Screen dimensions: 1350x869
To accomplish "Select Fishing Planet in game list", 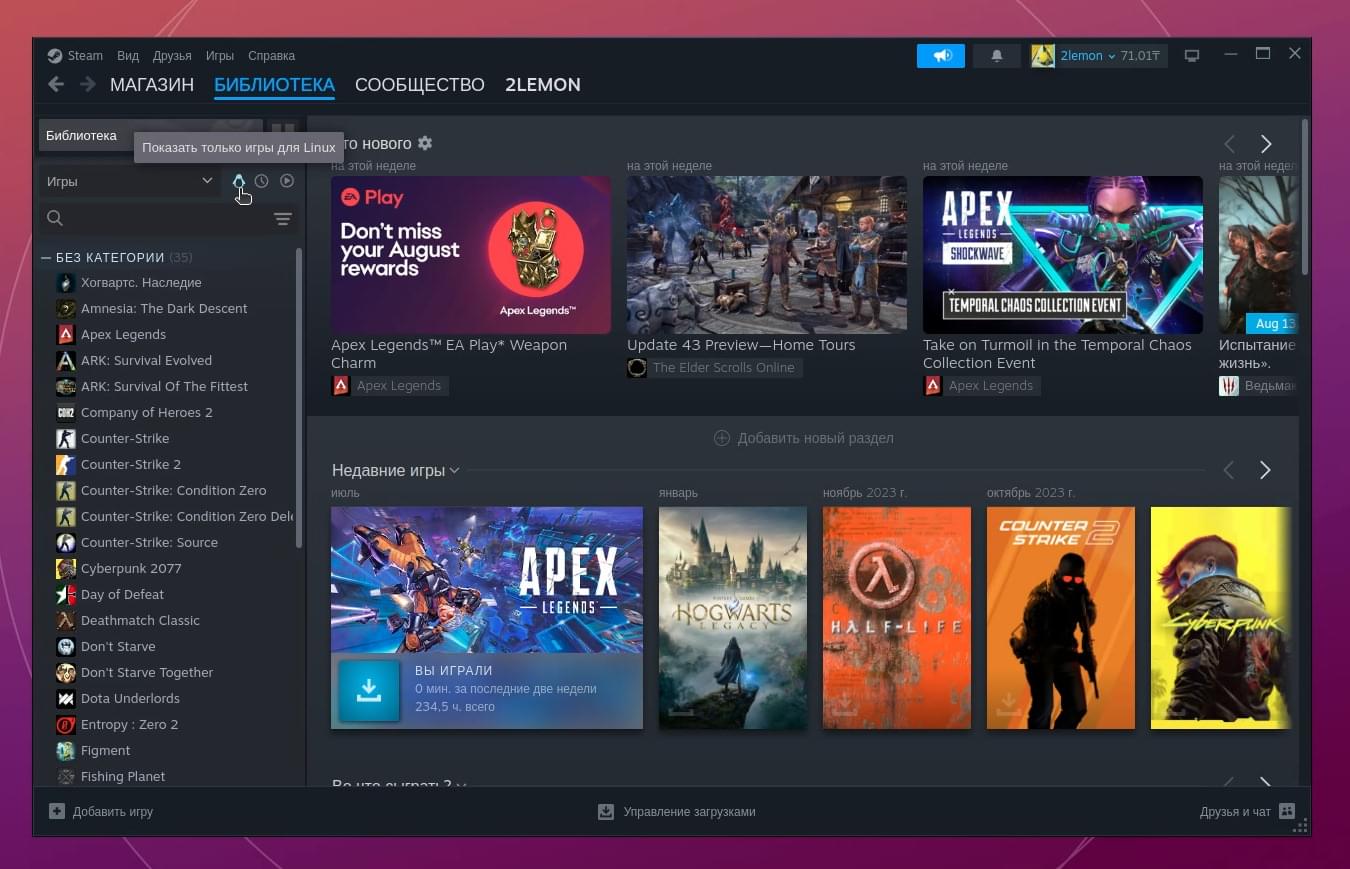I will [x=123, y=777].
